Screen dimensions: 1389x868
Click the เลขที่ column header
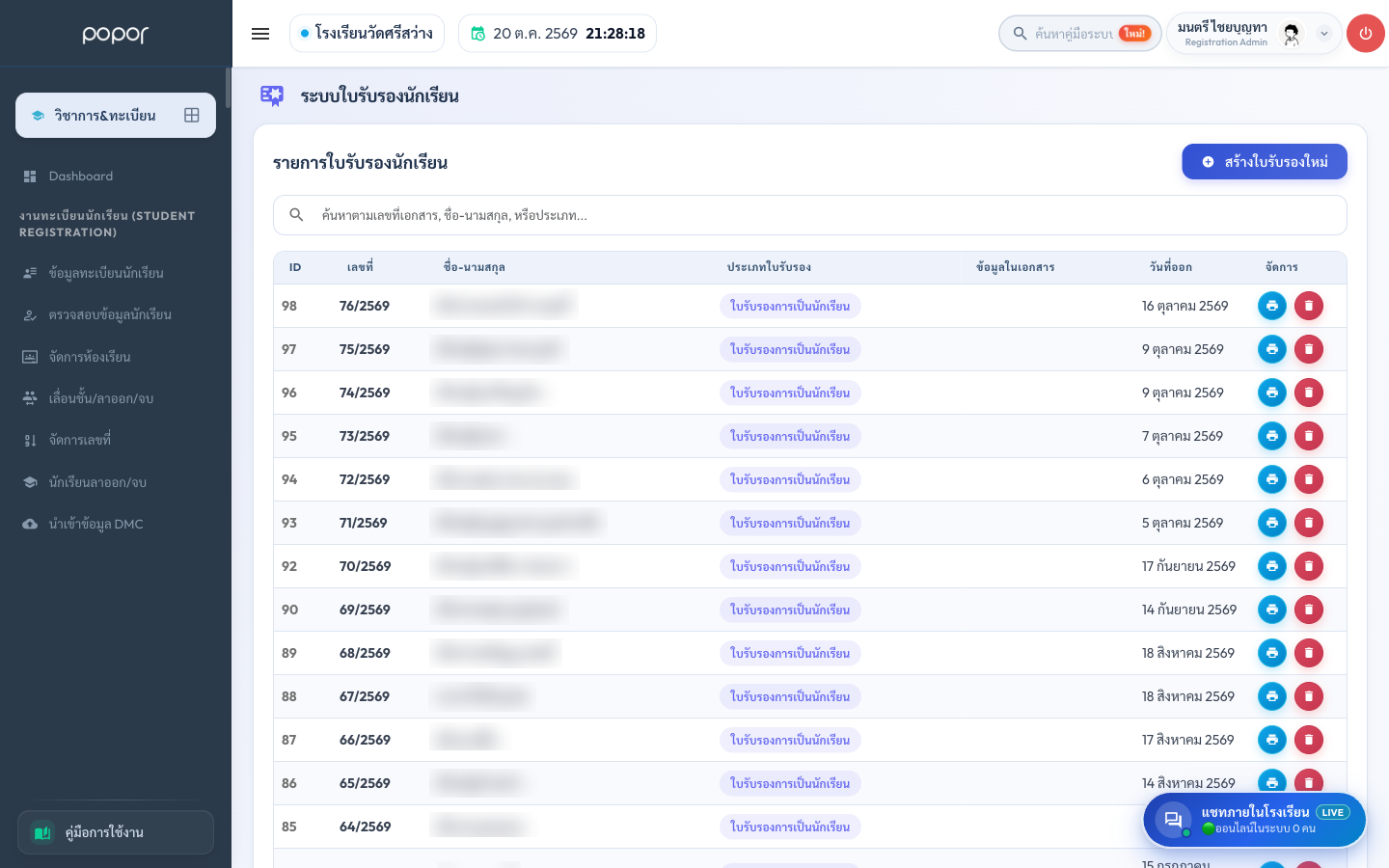(360, 267)
